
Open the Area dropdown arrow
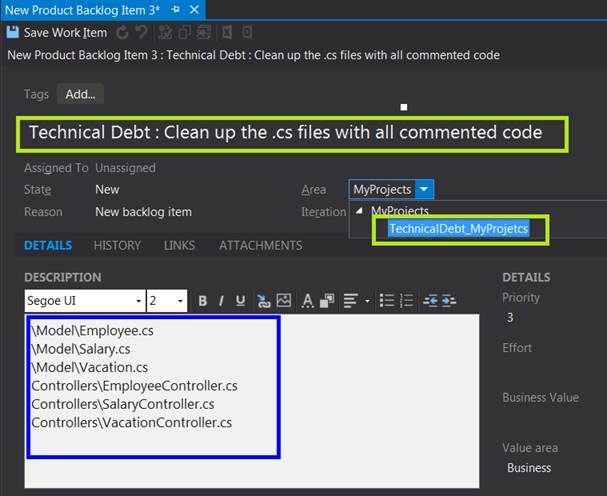pos(424,189)
